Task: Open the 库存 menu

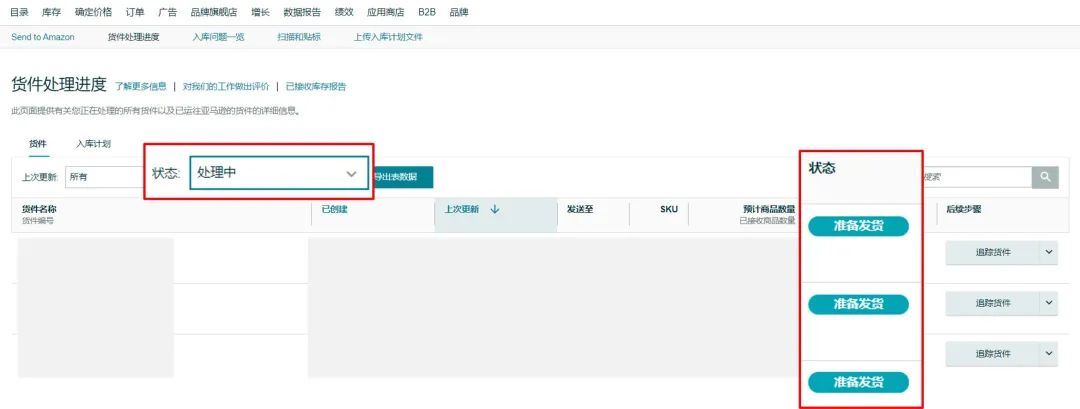Action: click(52, 12)
